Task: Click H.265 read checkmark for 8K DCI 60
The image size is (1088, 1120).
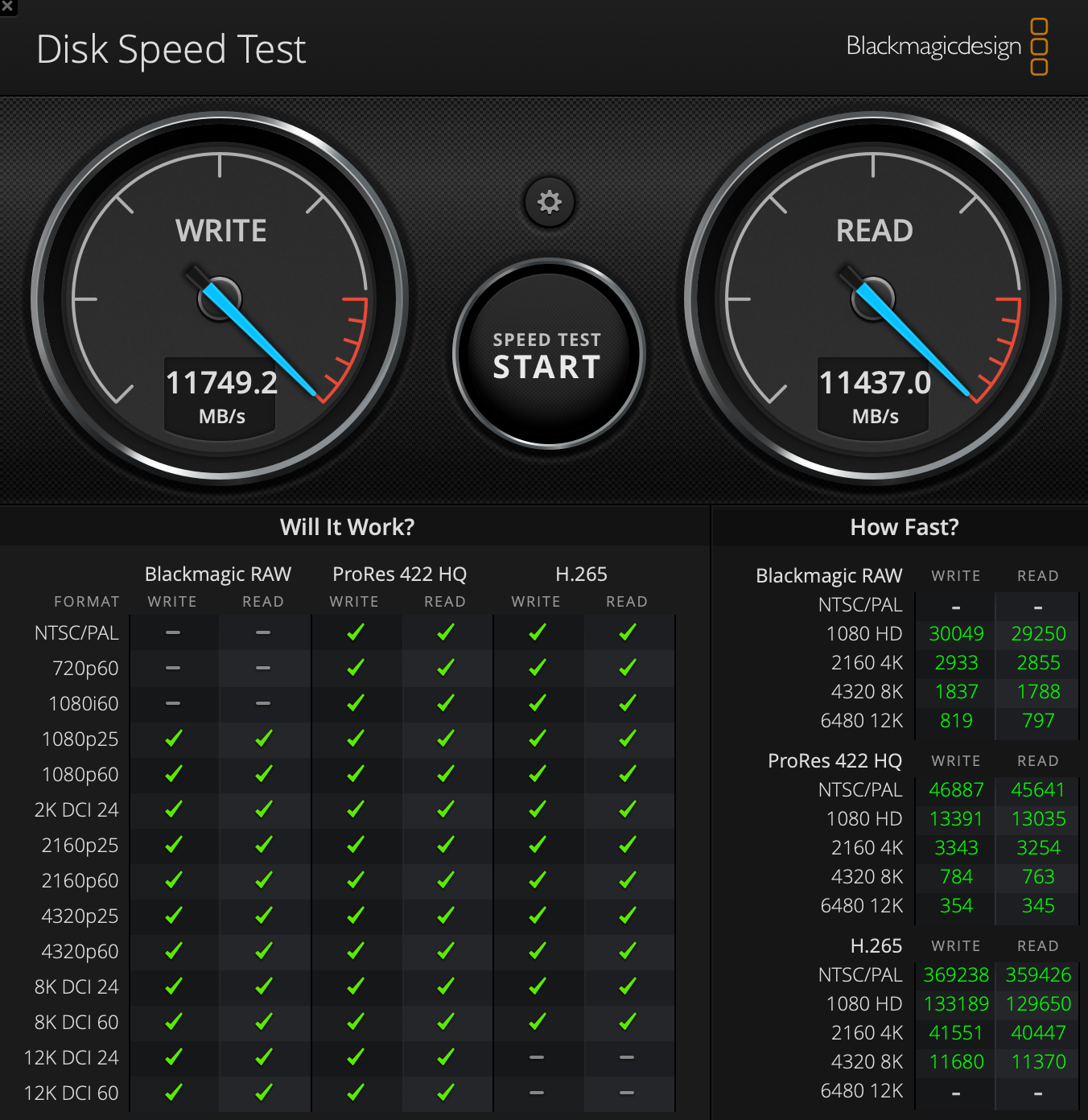Action: (627, 1022)
